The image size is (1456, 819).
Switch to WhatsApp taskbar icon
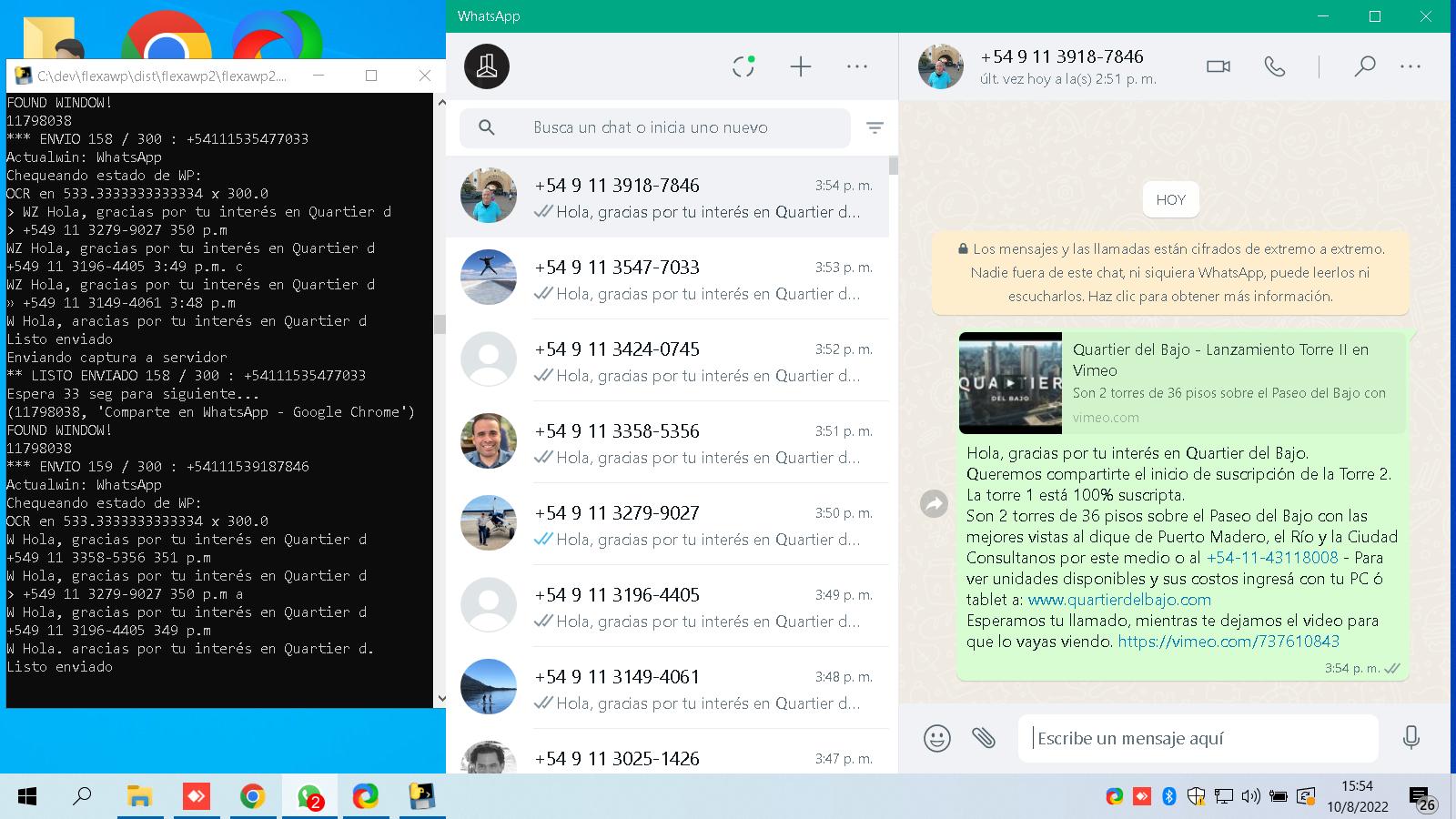point(309,797)
